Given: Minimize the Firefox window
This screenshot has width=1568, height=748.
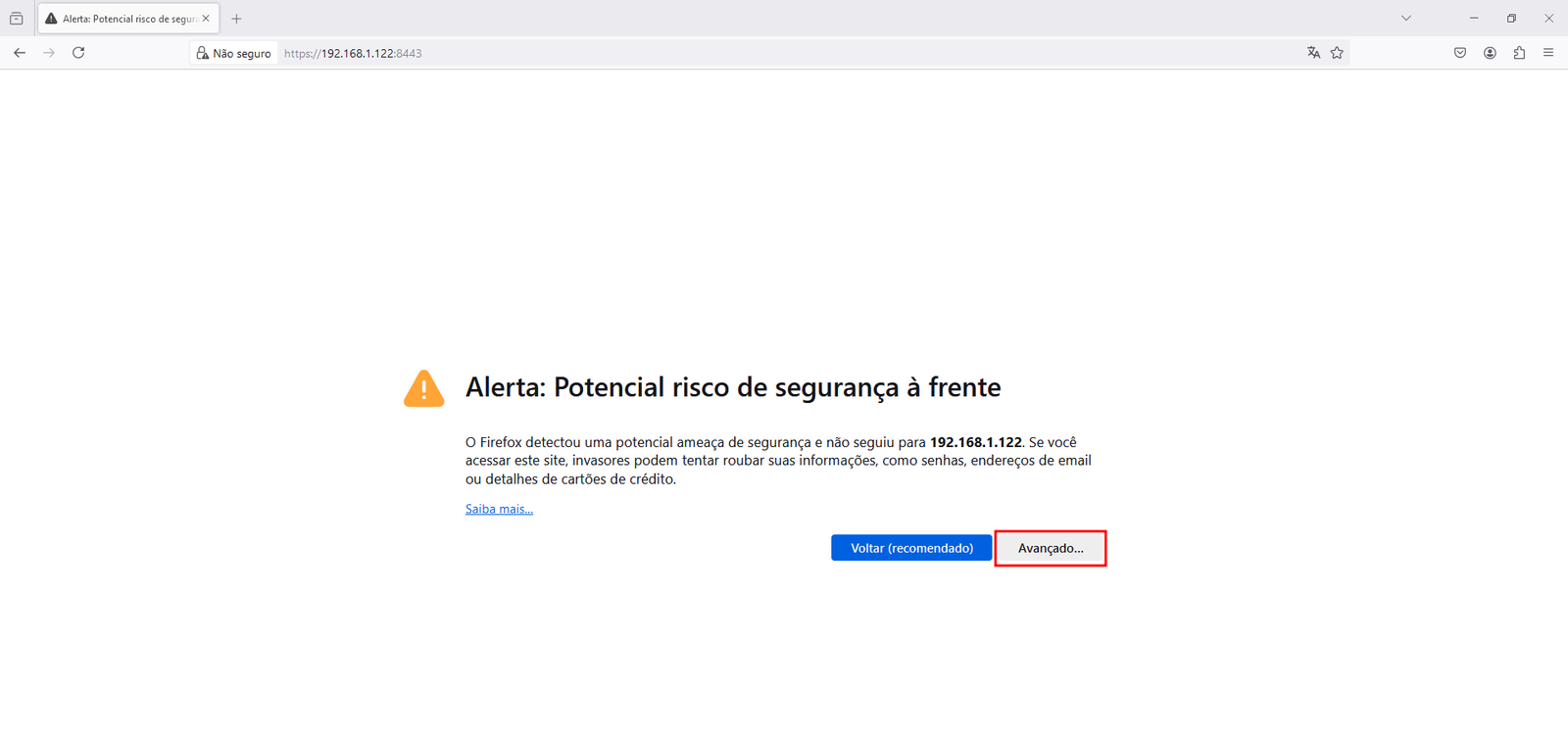Looking at the screenshot, I should (x=1474, y=19).
